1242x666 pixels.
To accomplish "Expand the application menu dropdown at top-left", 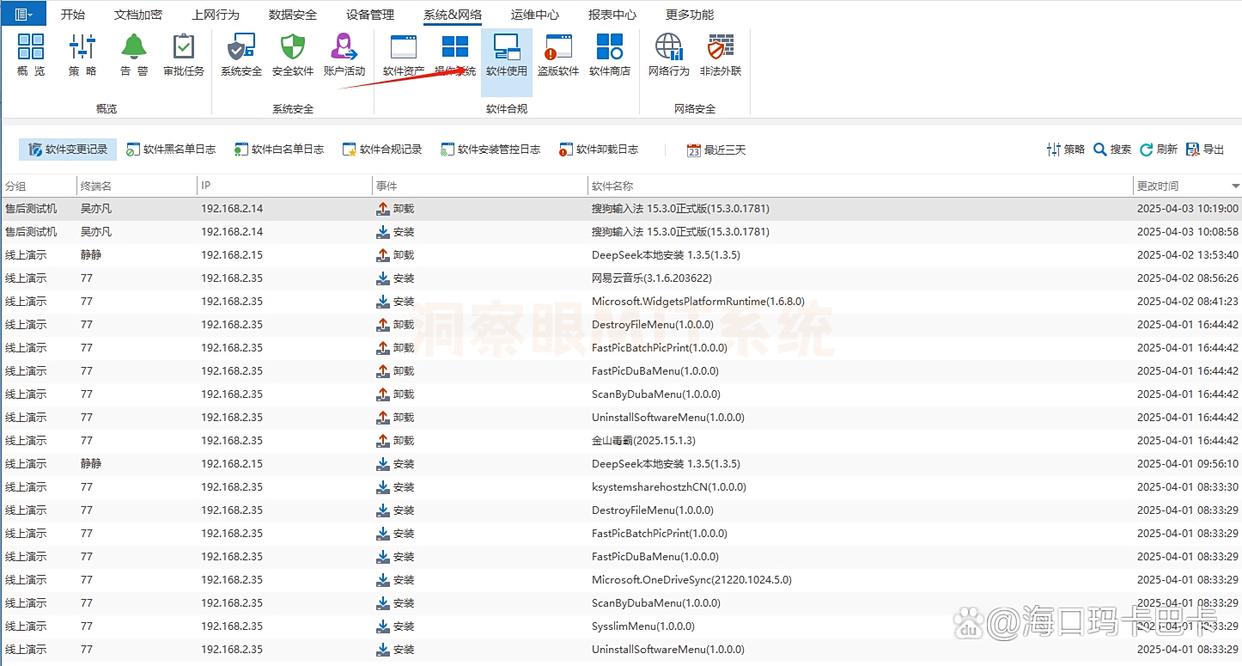I will click(x=24, y=14).
